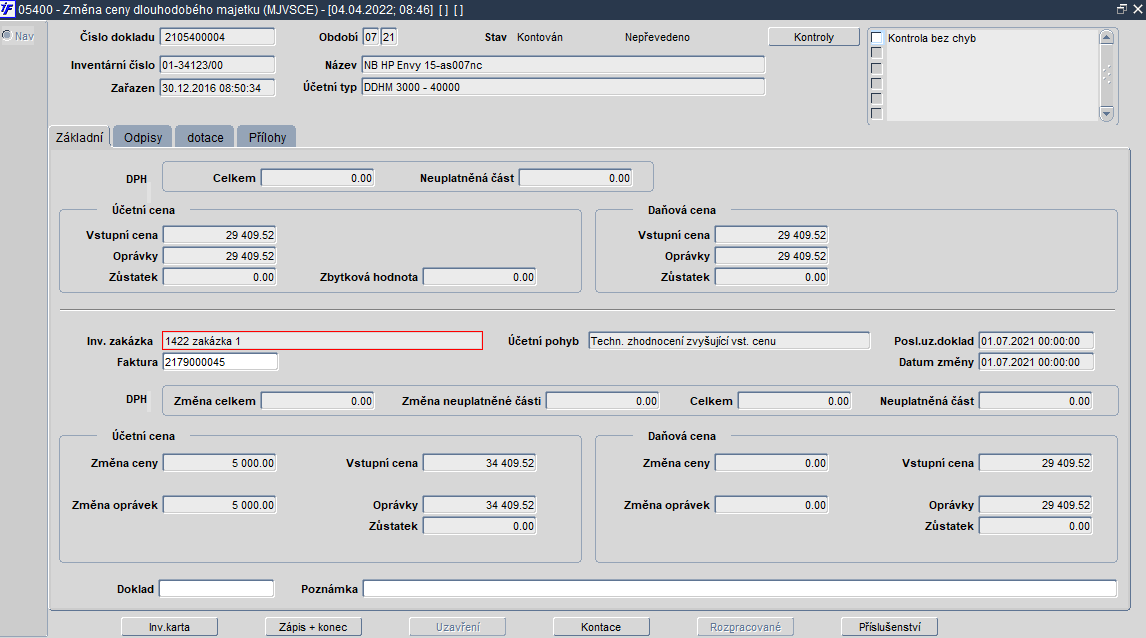Select the Inv. zakázka field
This screenshot has height=638, width=1146.
pos(322,341)
